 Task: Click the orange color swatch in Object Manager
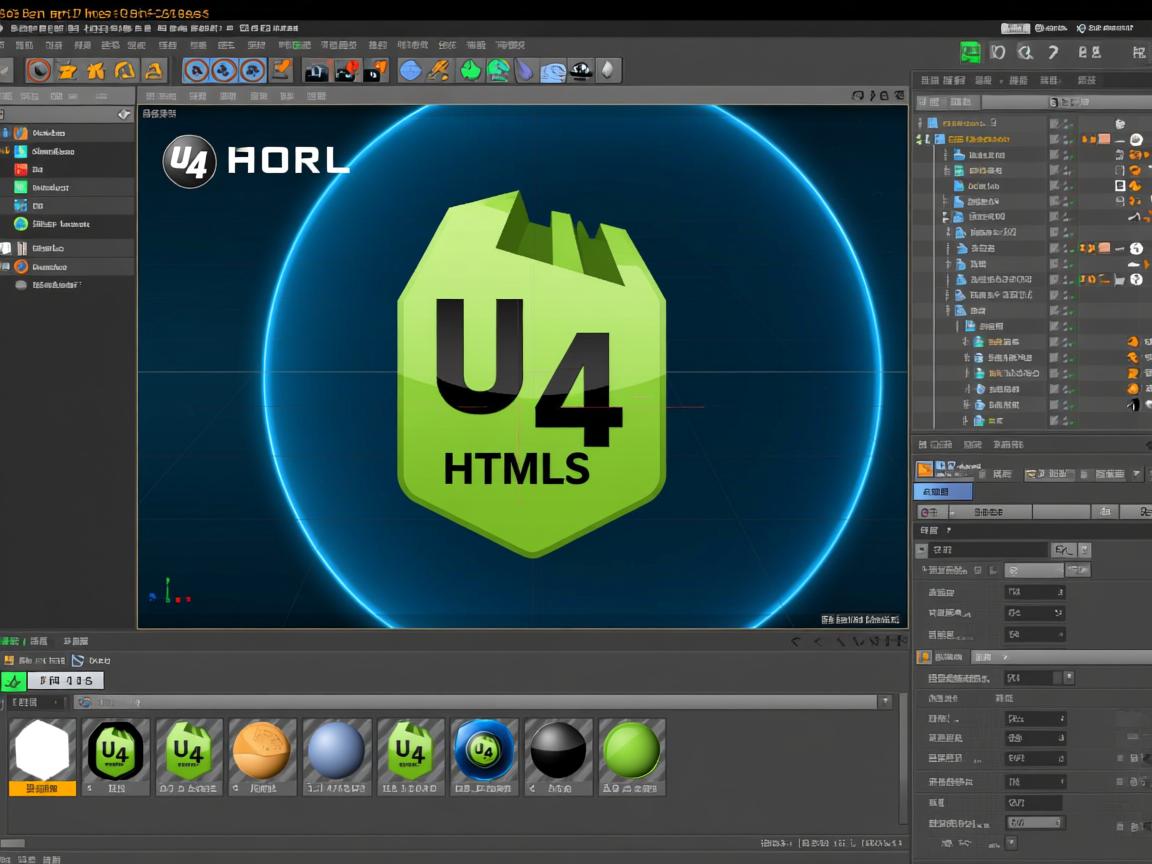[x=1105, y=139]
